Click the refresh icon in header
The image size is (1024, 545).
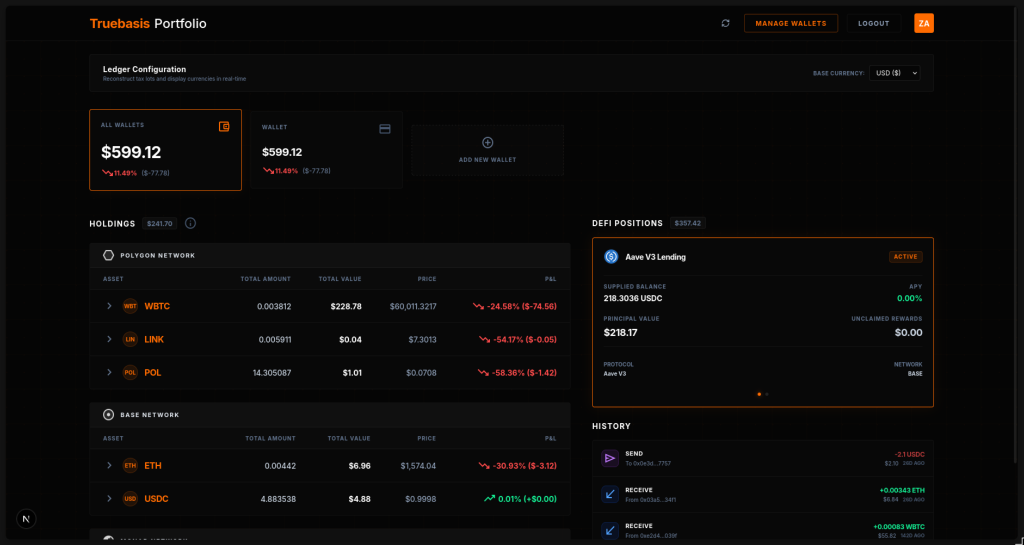click(725, 23)
